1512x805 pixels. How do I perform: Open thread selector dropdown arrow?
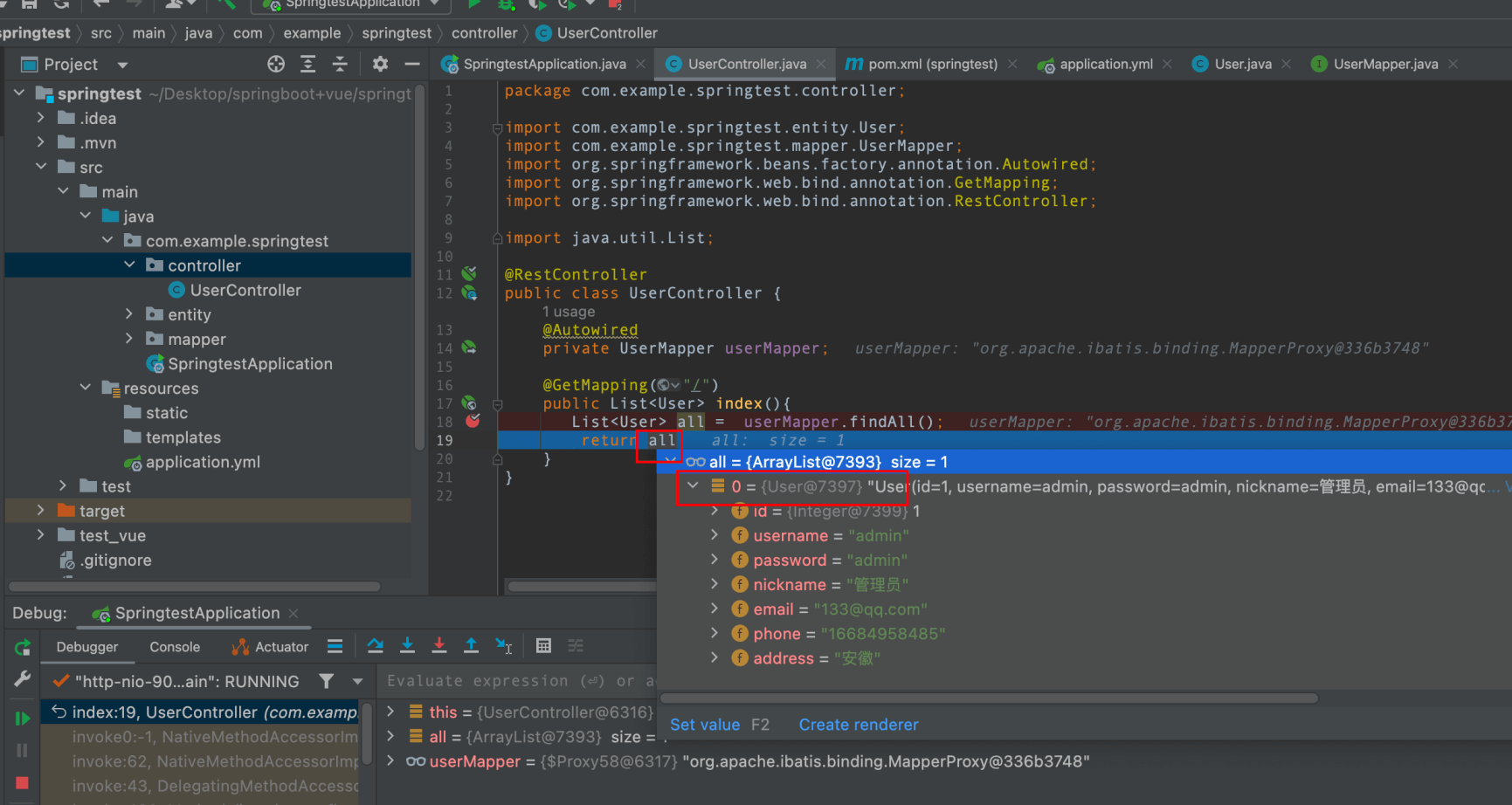[357, 681]
